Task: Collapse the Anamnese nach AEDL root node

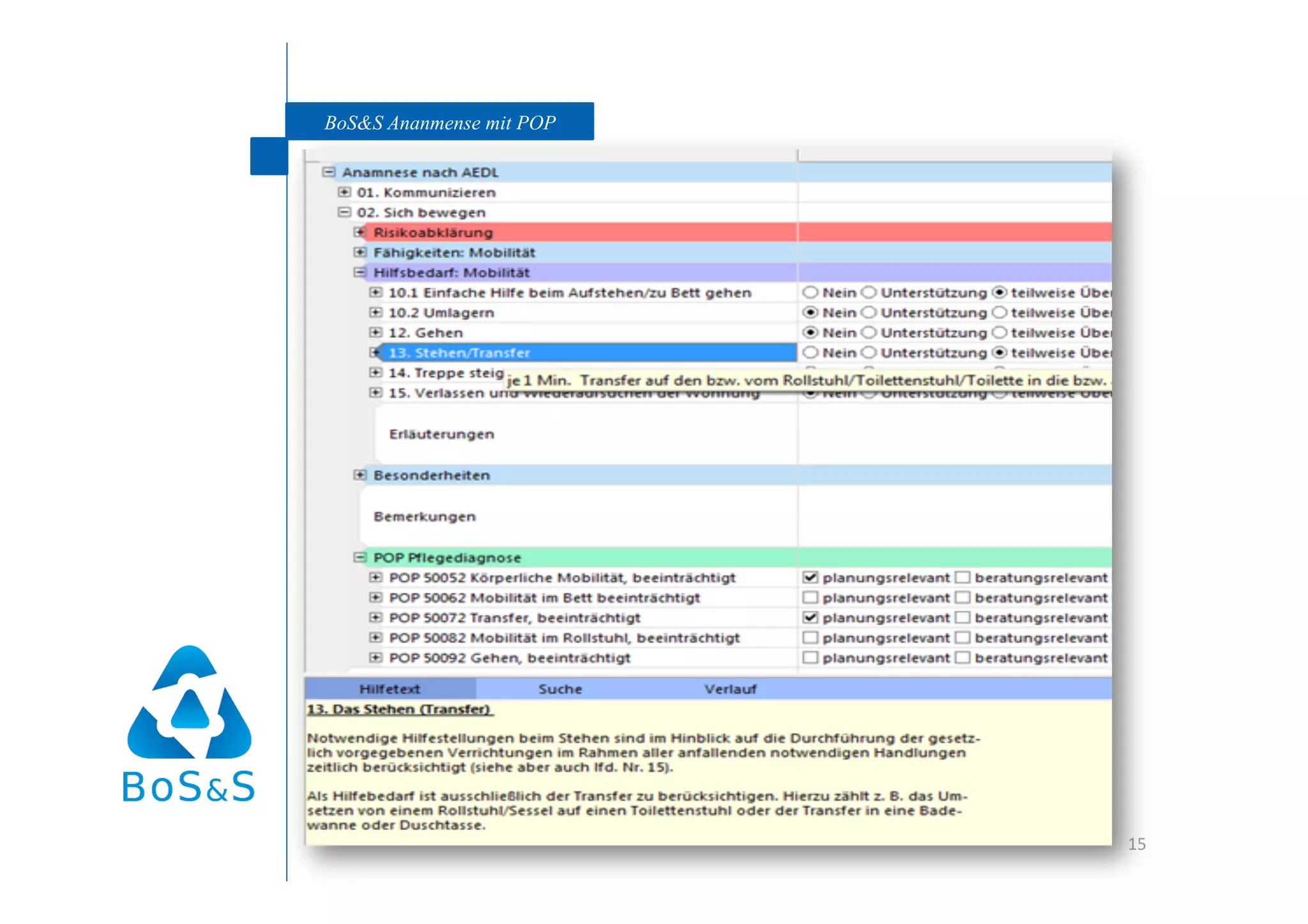Action: [x=329, y=172]
